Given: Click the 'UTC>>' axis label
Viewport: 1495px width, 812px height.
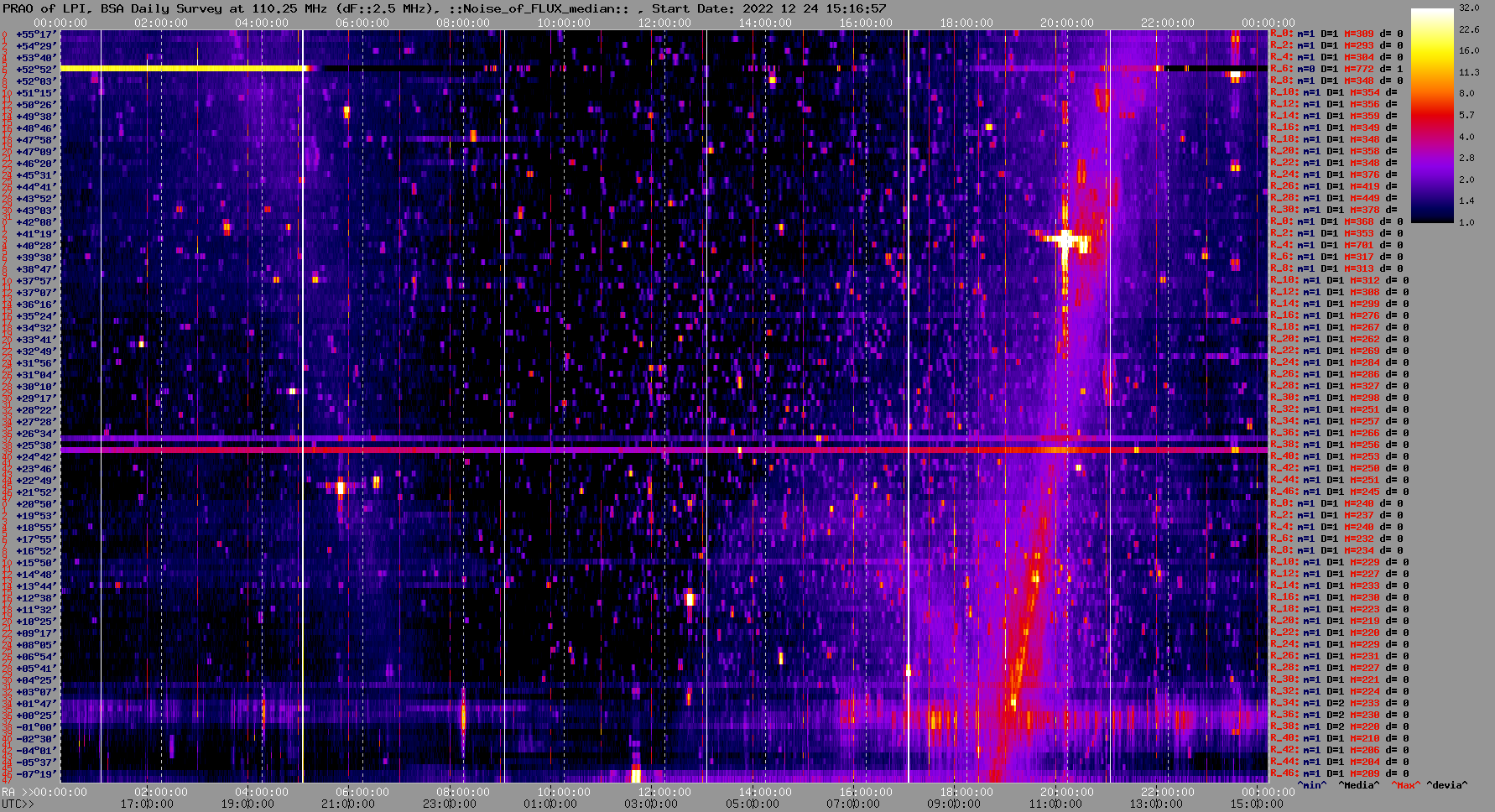Looking at the screenshot, I should (18, 804).
